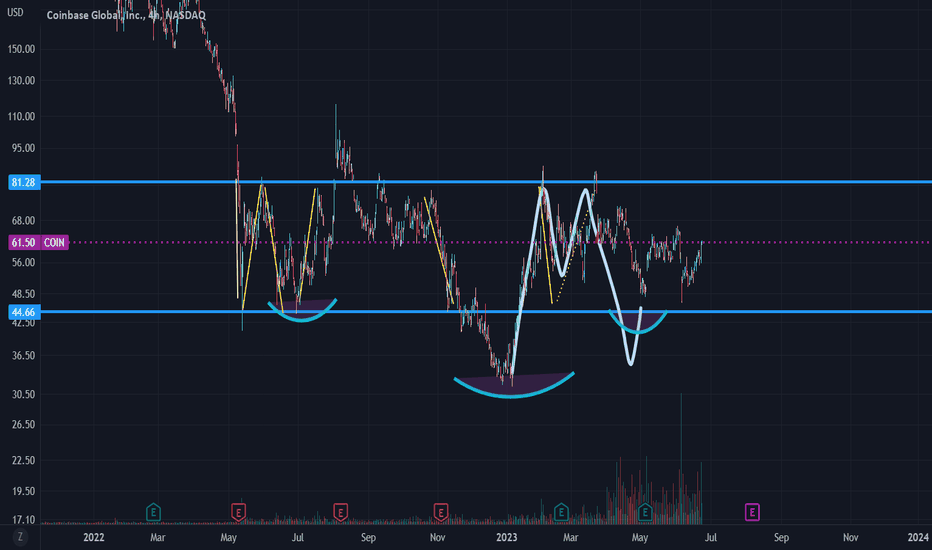Click the 130.00 price axis label

click(x=21, y=81)
